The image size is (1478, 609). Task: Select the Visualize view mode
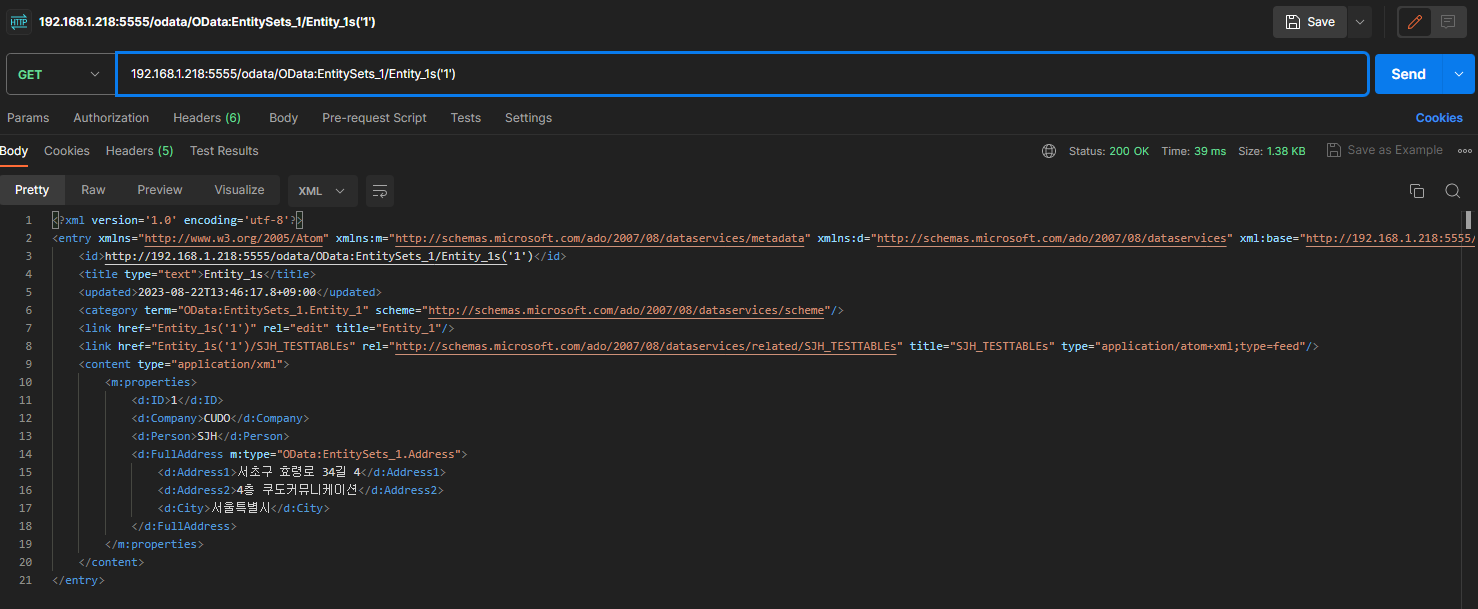click(x=239, y=190)
